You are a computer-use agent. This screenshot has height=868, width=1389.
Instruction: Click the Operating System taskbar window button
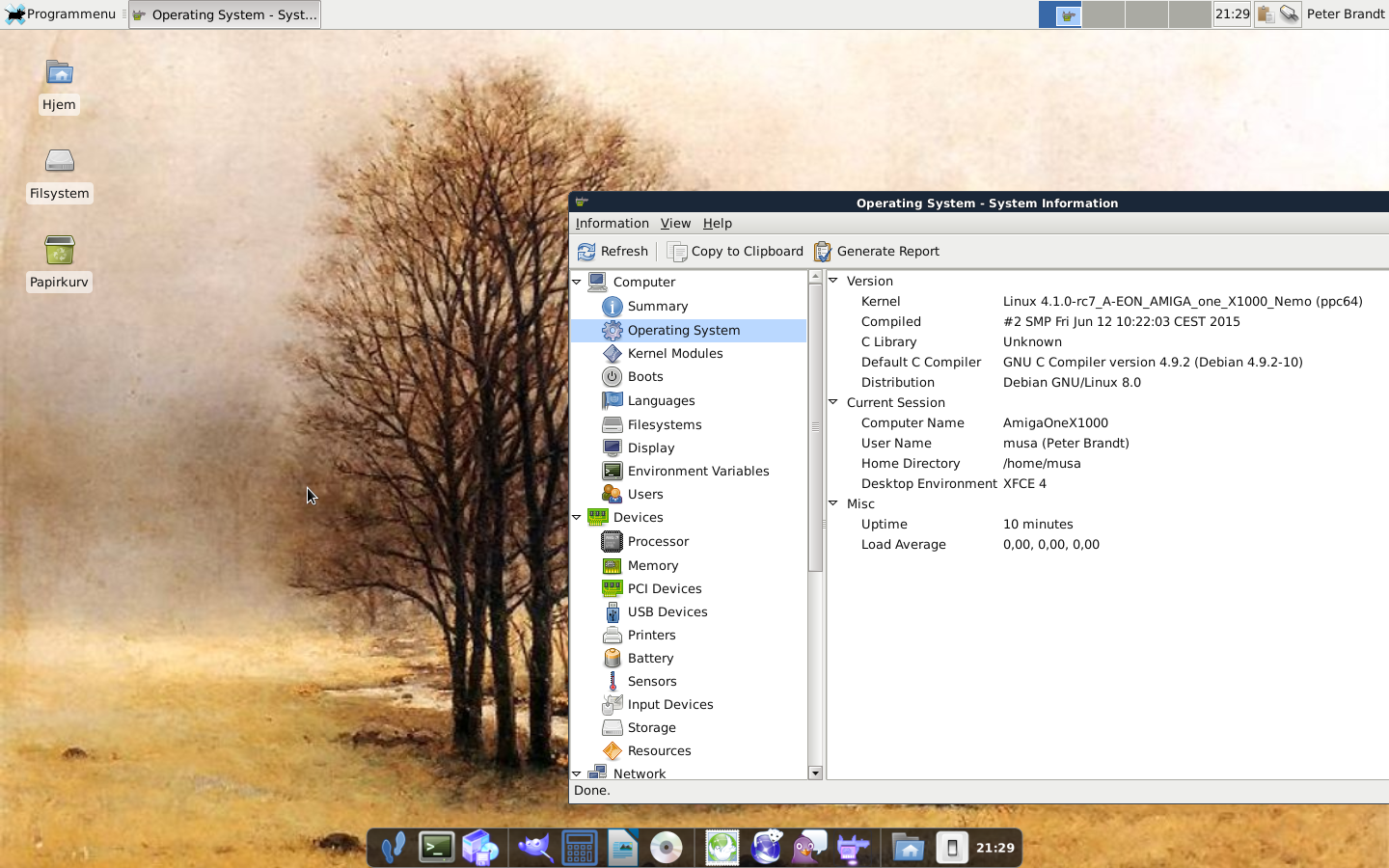225,14
